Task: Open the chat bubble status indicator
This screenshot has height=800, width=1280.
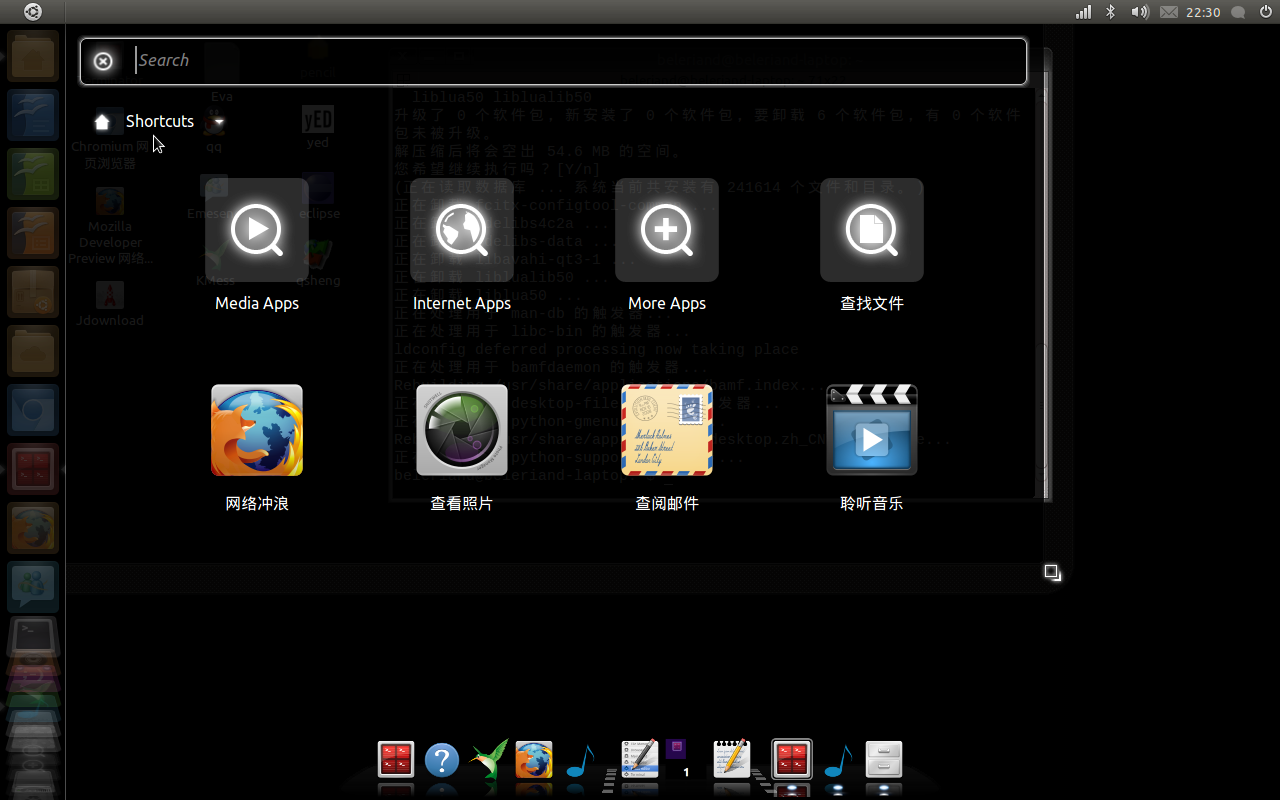Action: 1238,12
